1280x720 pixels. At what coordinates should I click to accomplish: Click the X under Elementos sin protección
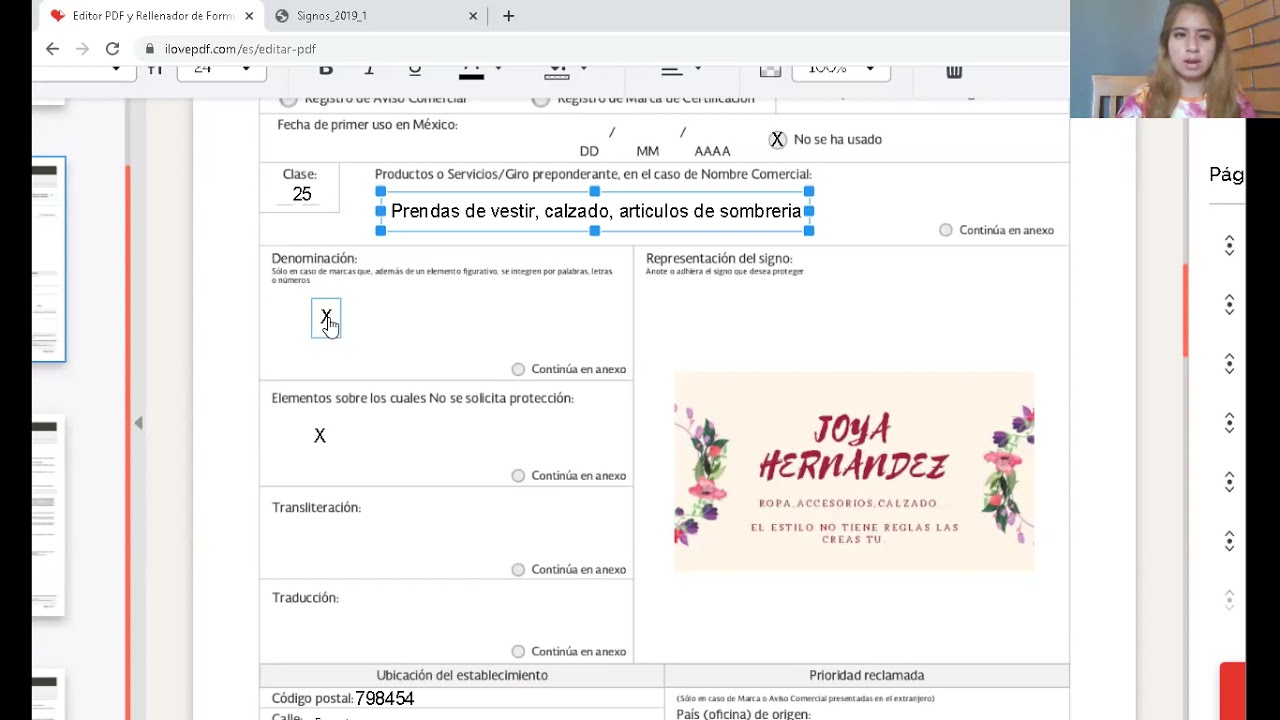320,436
